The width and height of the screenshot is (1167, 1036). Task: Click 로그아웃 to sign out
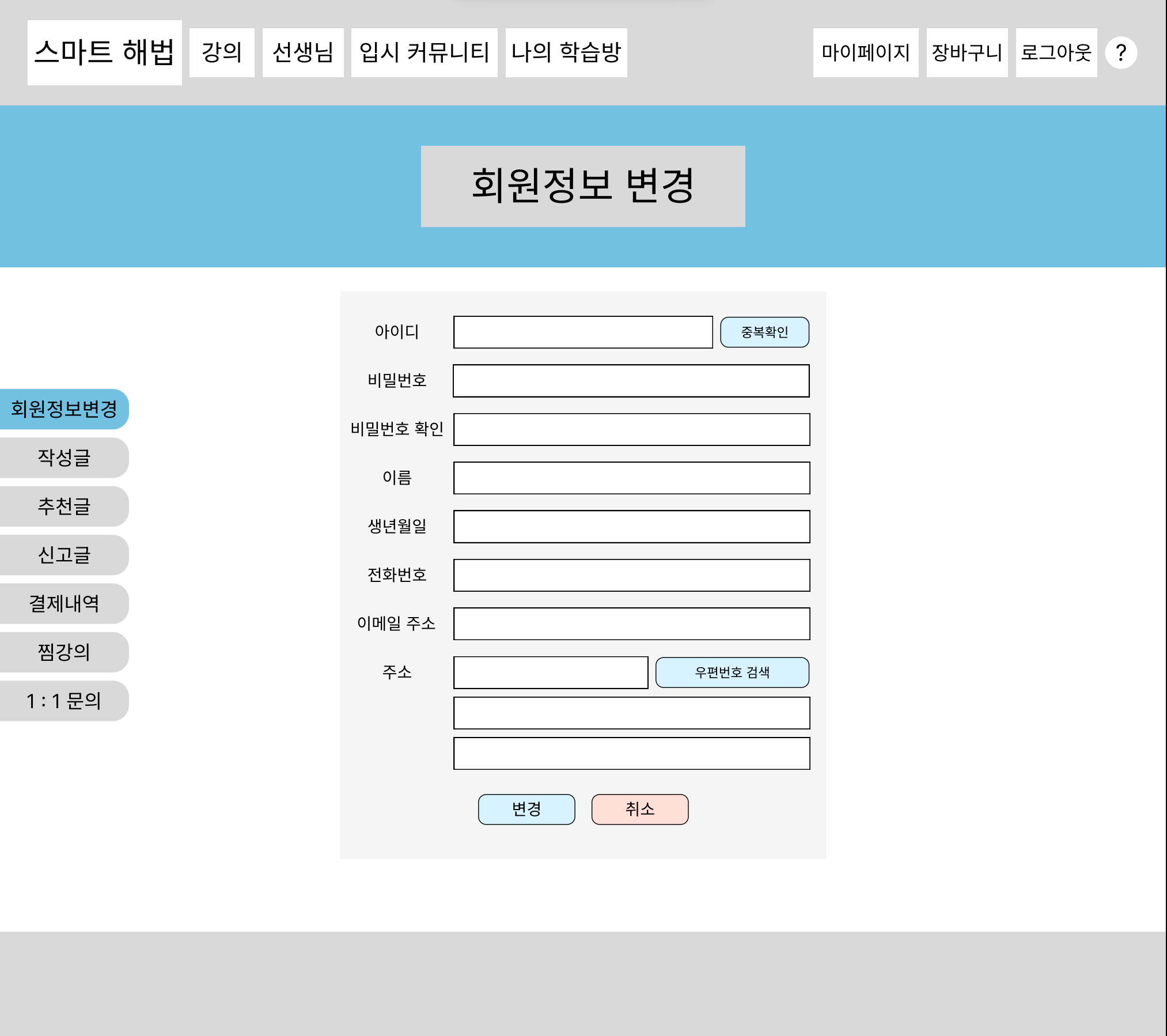click(1056, 52)
